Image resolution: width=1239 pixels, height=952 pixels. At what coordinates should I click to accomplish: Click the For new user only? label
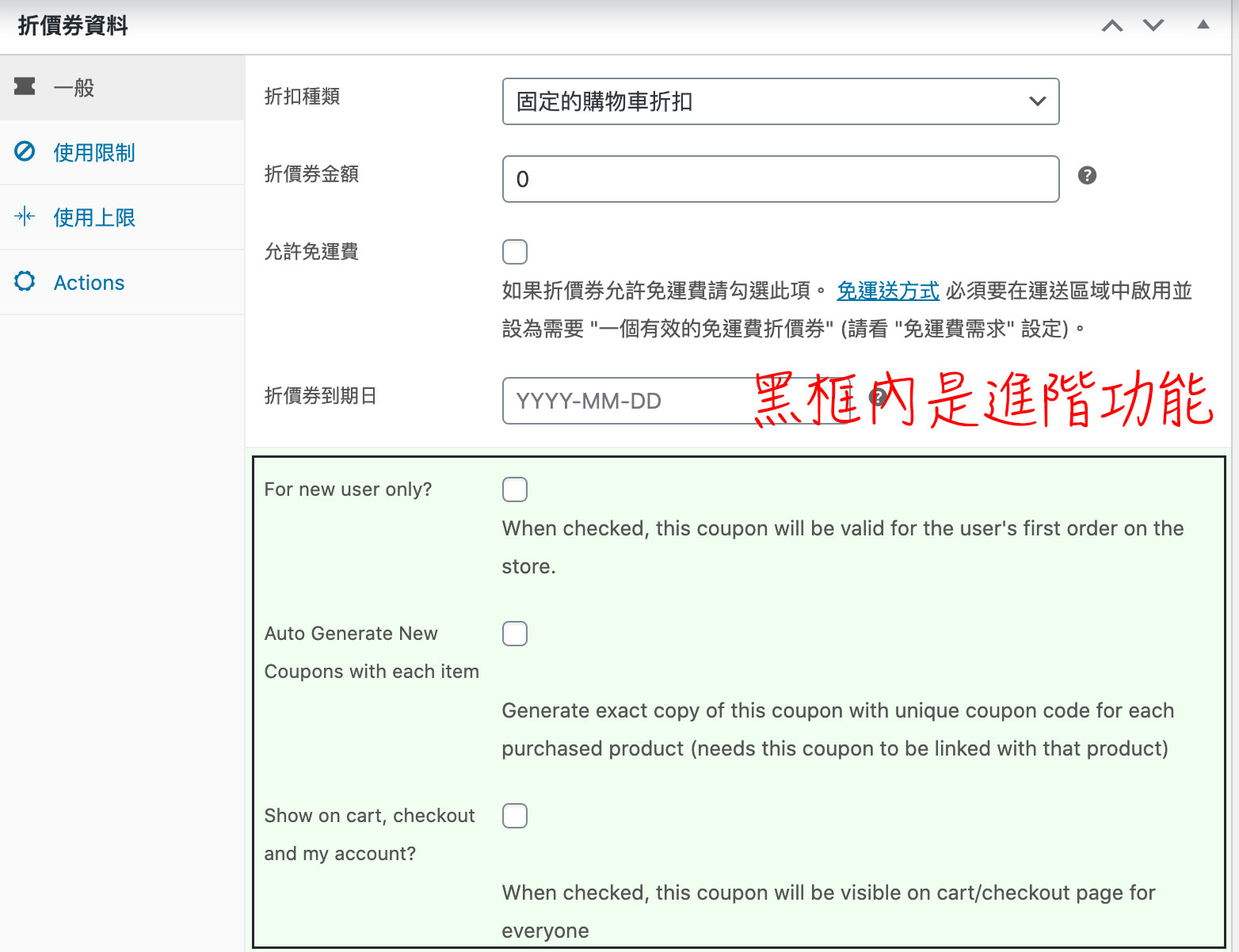348,489
